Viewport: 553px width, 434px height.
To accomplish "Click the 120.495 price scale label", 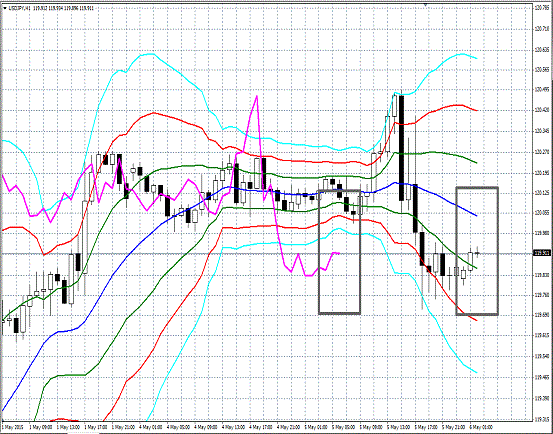I will (x=542, y=90).
